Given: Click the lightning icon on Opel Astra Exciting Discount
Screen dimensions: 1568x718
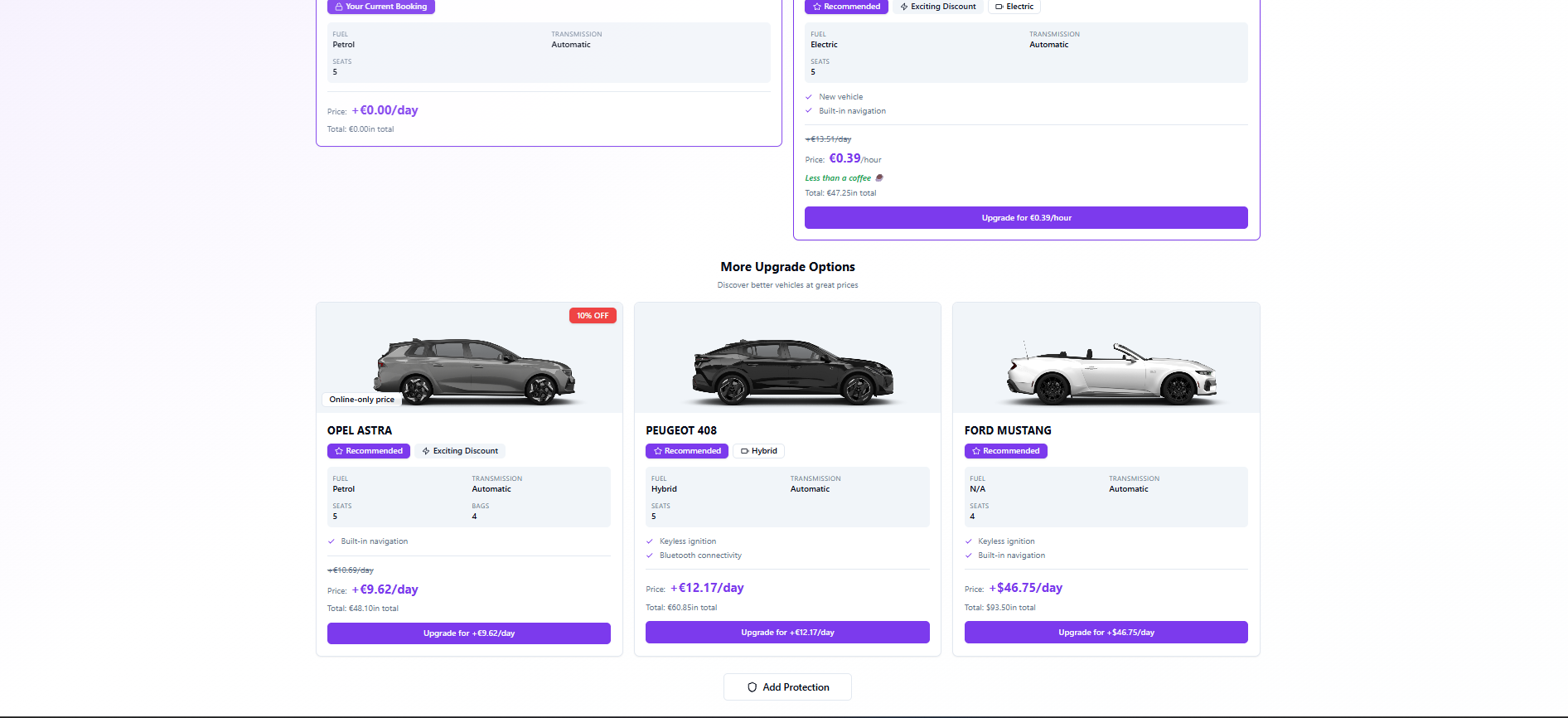Looking at the screenshot, I should [426, 451].
